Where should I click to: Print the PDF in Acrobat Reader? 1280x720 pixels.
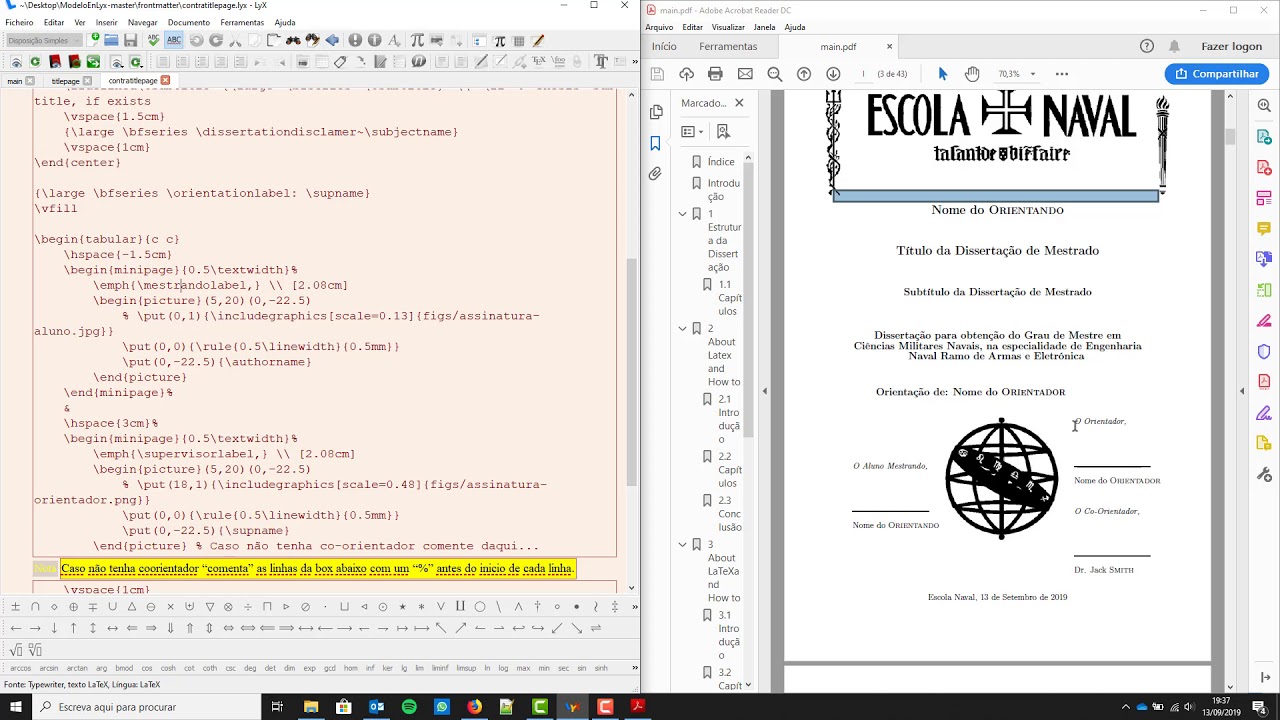715,74
